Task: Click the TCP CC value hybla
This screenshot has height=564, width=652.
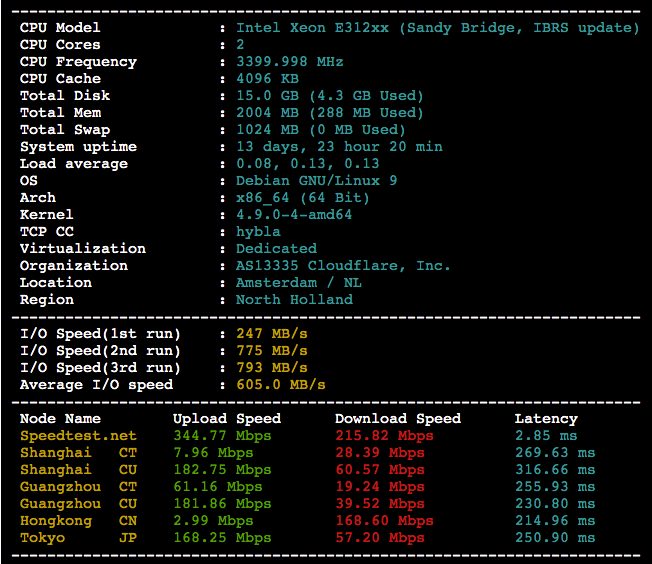Action: (x=258, y=232)
